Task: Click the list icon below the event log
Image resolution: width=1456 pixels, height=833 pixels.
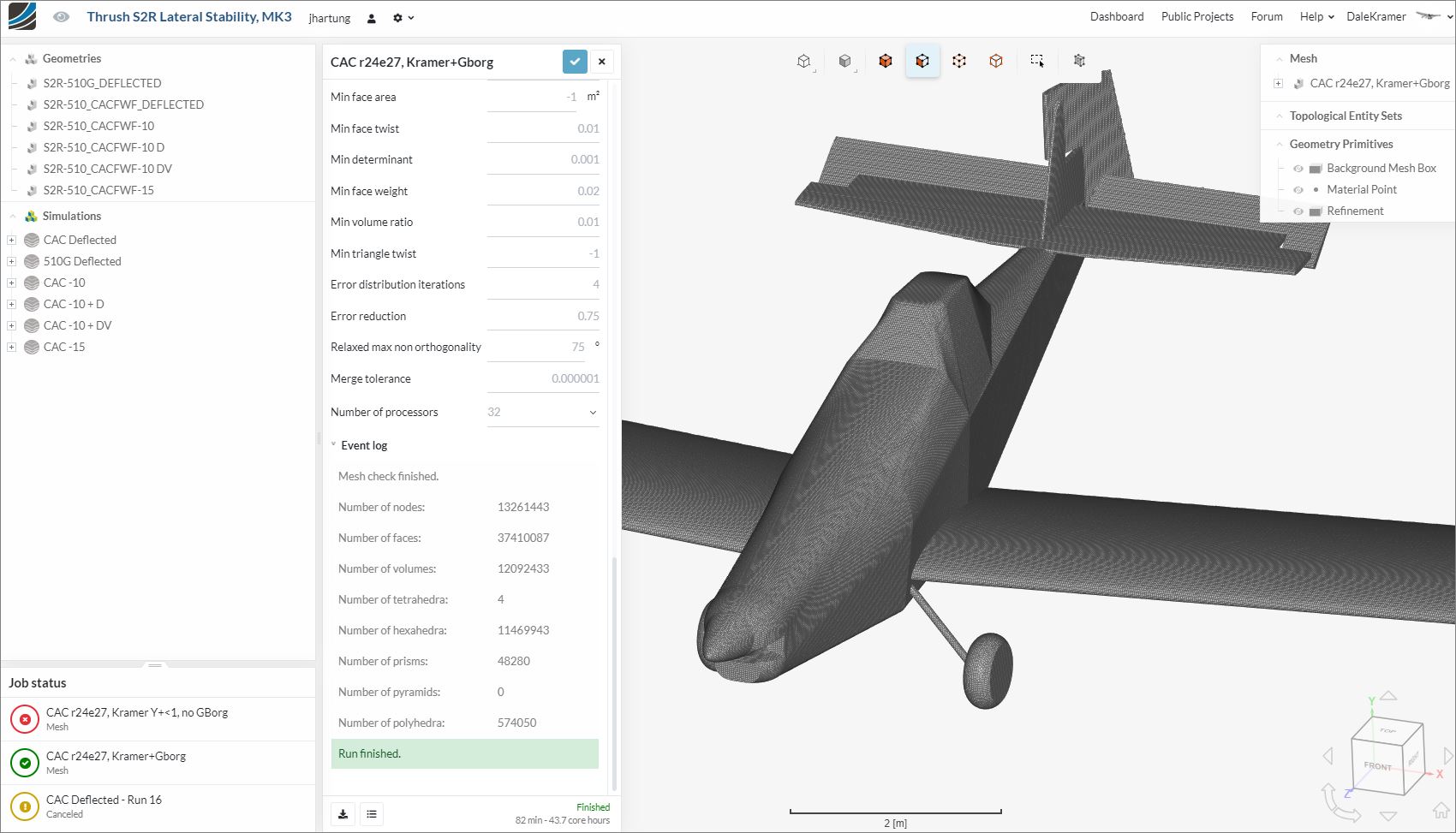Action: 372,814
